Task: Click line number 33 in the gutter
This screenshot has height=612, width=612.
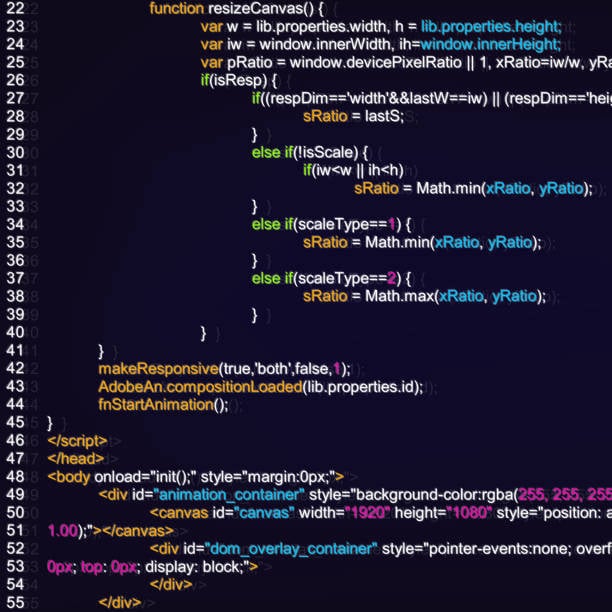Action: click(15, 206)
